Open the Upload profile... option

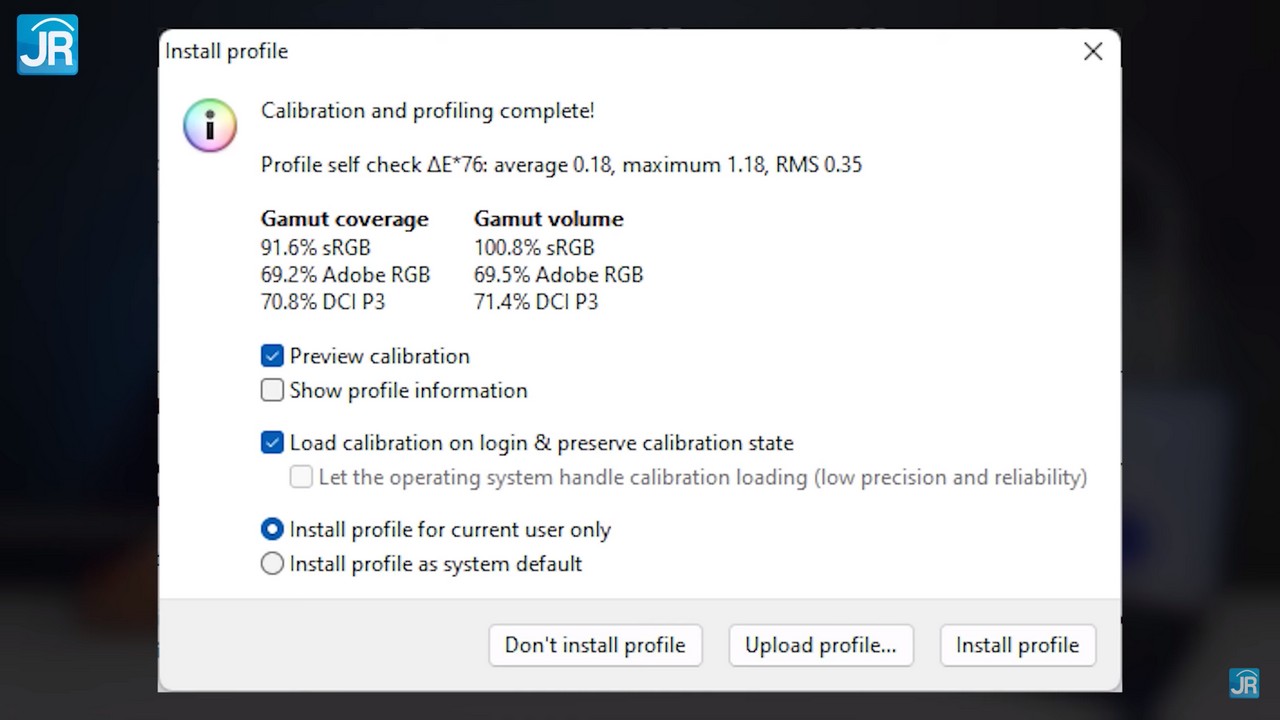coord(820,646)
